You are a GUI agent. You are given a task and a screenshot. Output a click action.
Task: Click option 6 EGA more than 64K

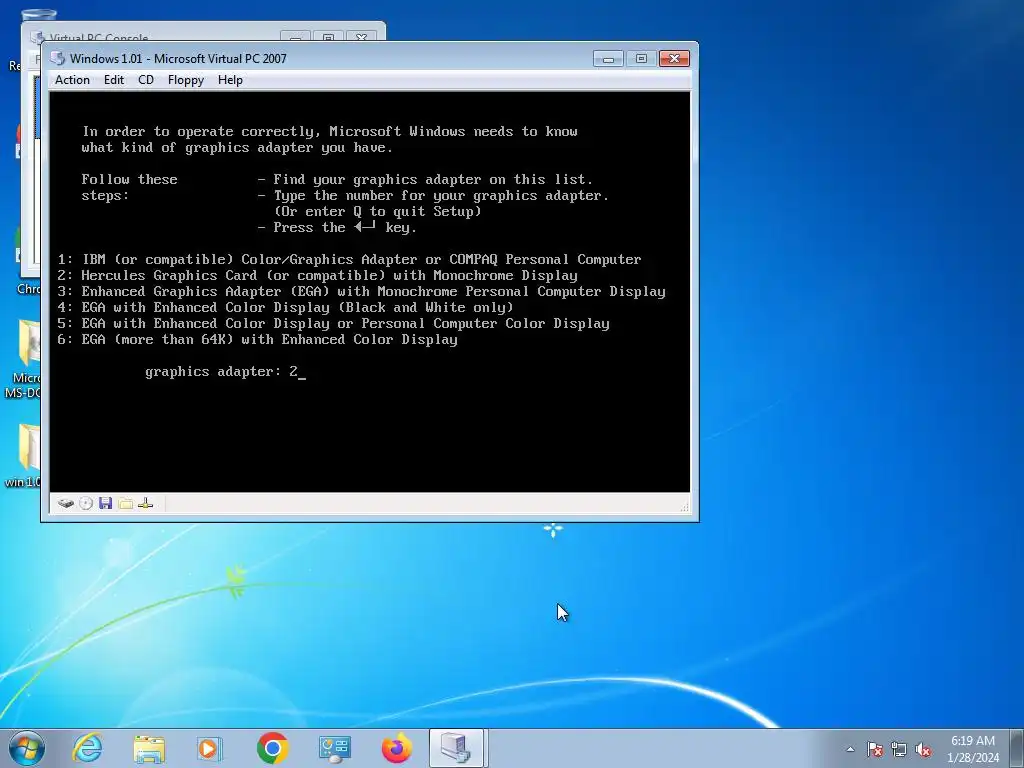pos(257,340)
